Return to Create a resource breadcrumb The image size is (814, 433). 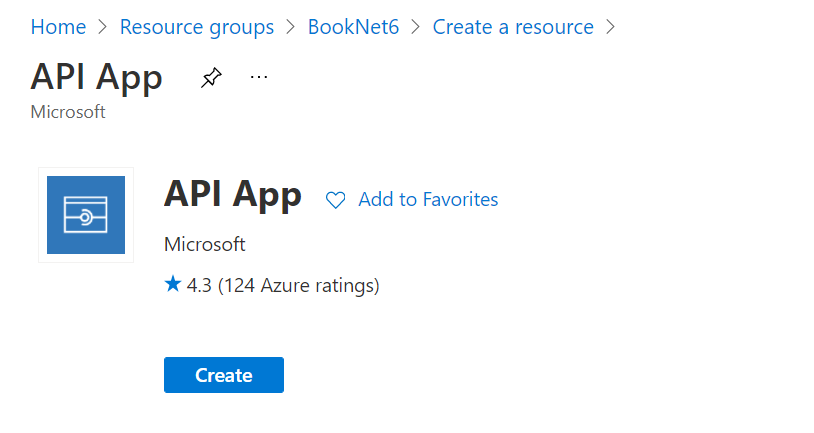pyautogui.click(x=513, y=26)
